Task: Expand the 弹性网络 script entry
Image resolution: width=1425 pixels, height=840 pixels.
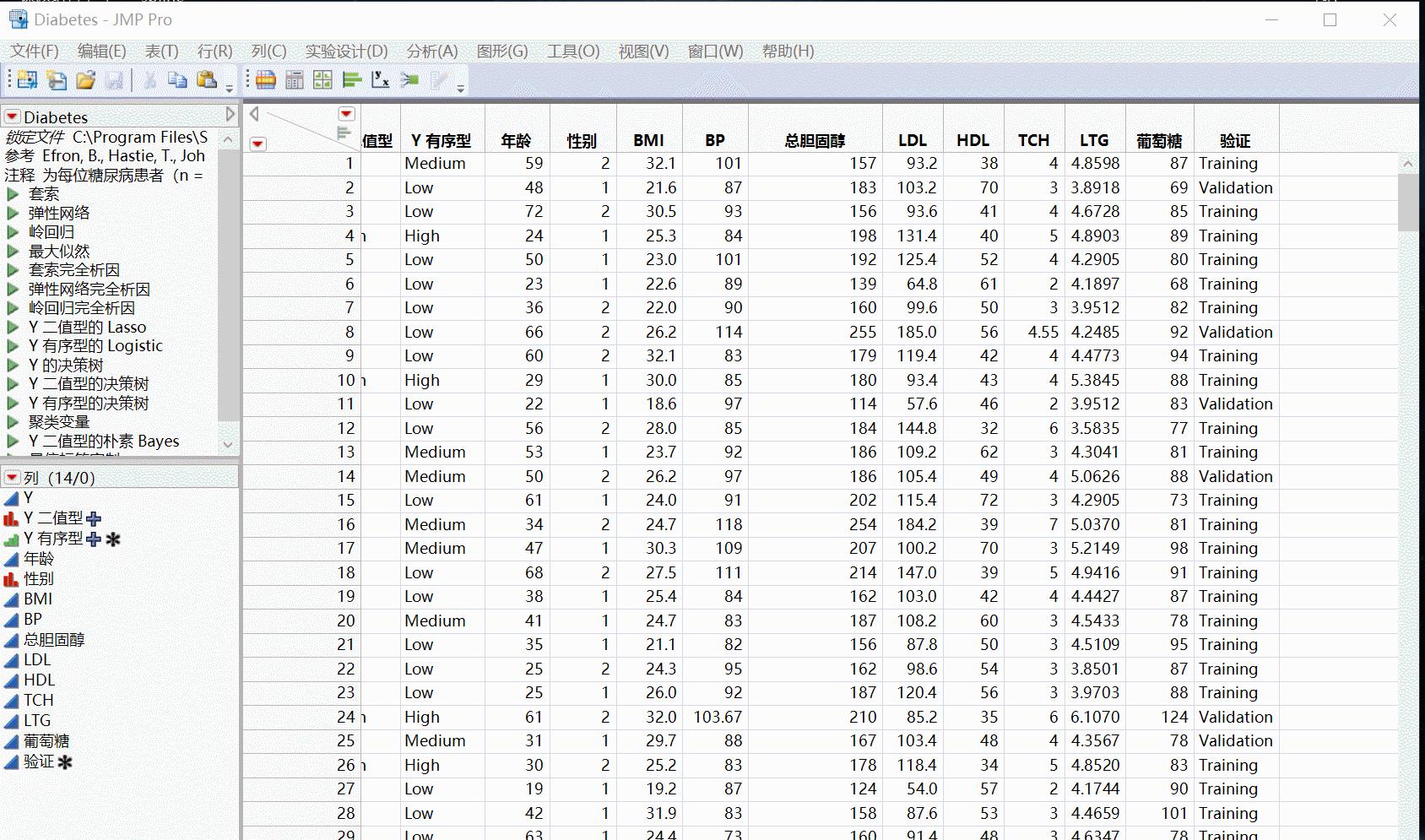Action: 11,213
